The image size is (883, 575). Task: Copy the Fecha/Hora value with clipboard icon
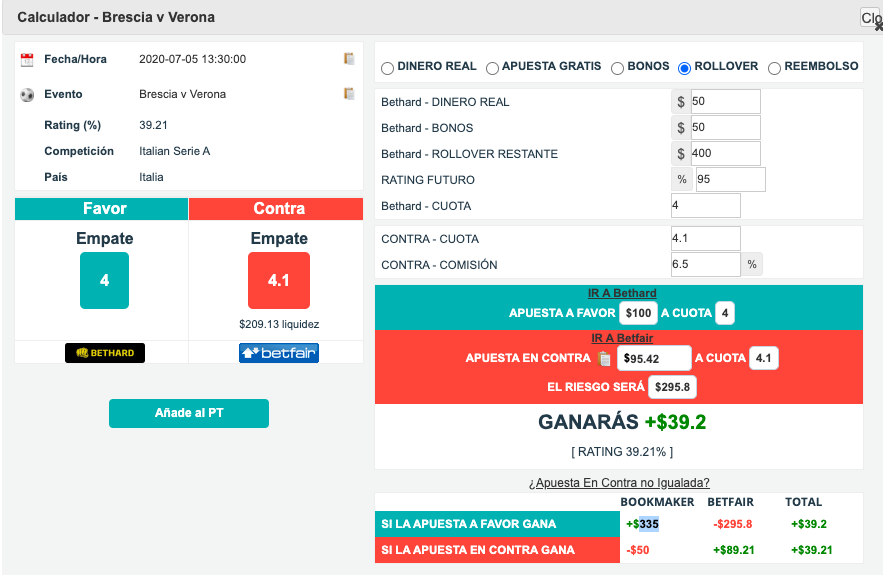pyautogui.click(x=349, y=59)
